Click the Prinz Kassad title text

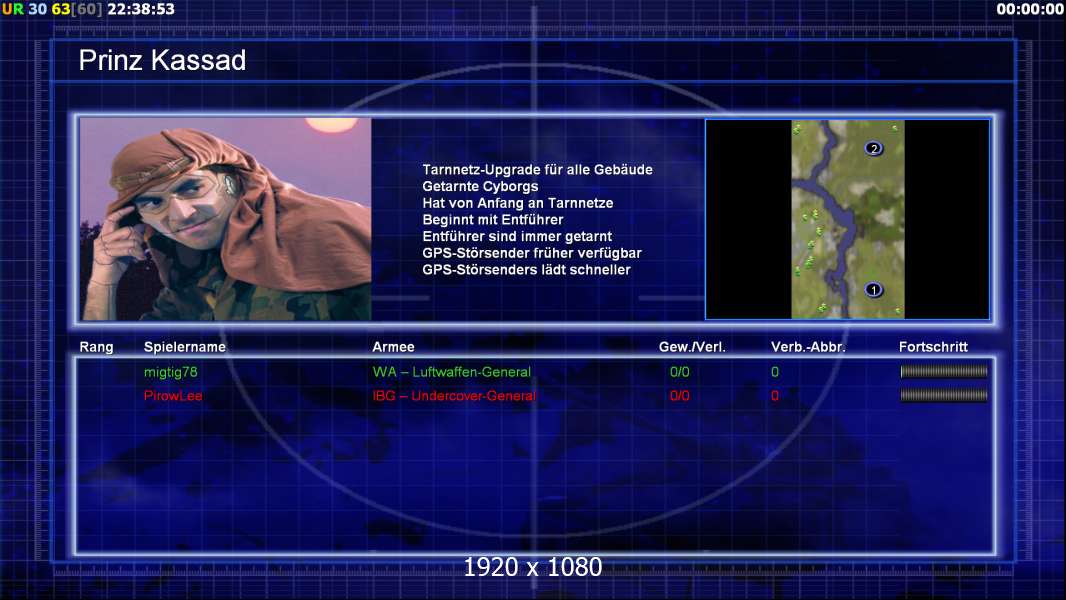coord(162,60)
